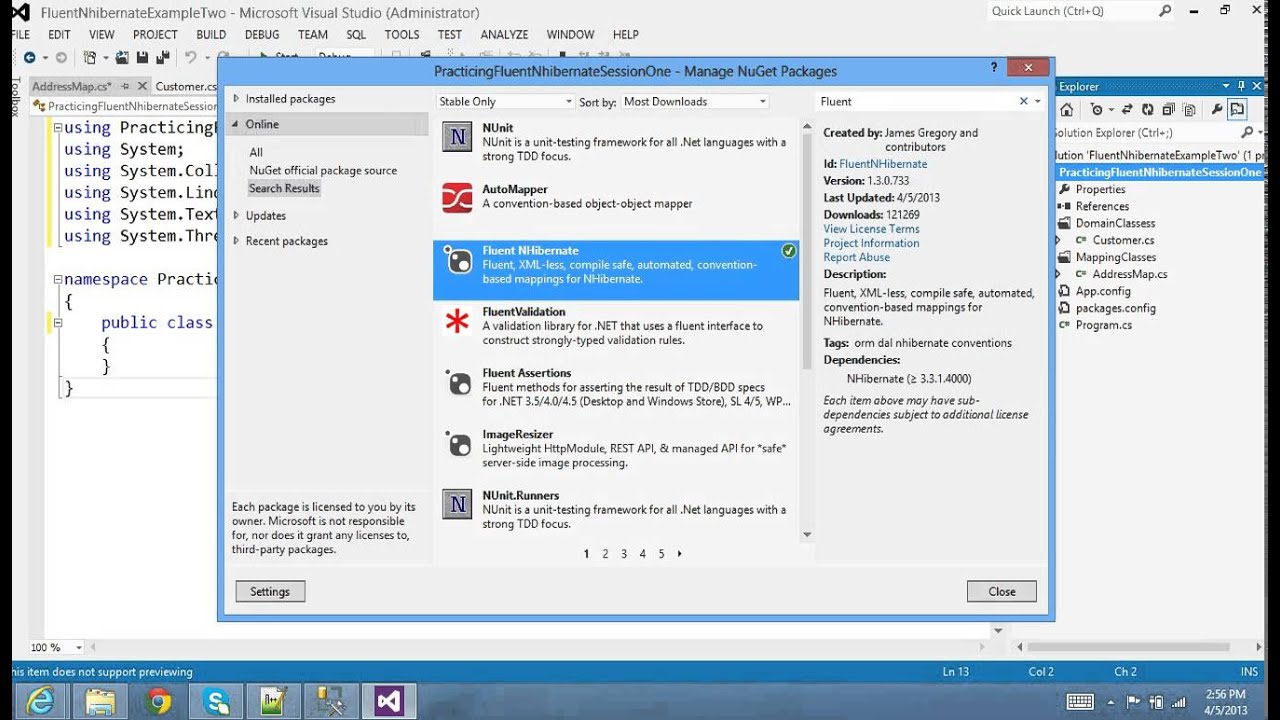Save the current file using the floppy icon
Screen dimensions: 1280x720
click(x=142, y=58)
